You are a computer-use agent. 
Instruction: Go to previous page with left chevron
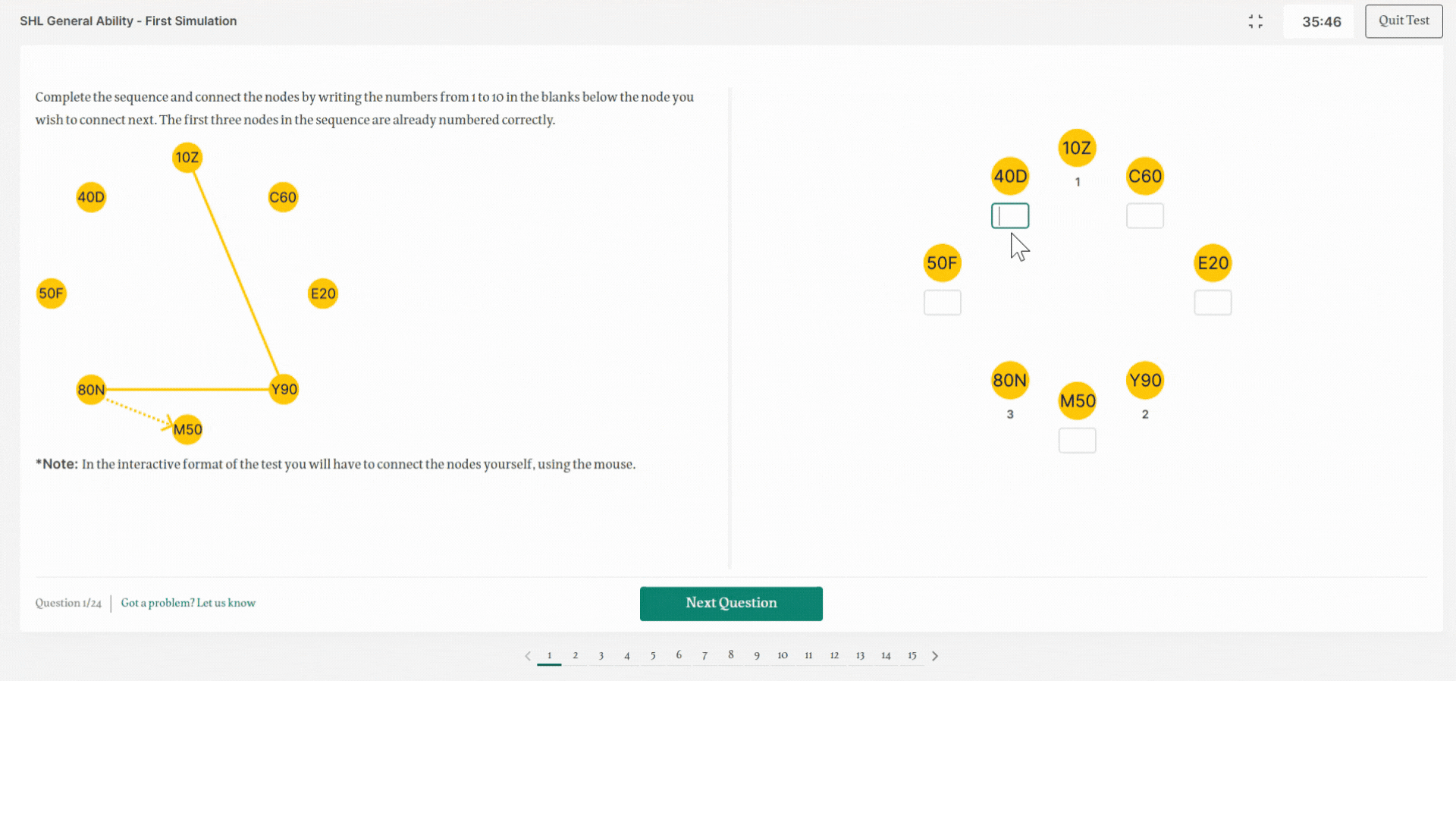tap(528, 656)
